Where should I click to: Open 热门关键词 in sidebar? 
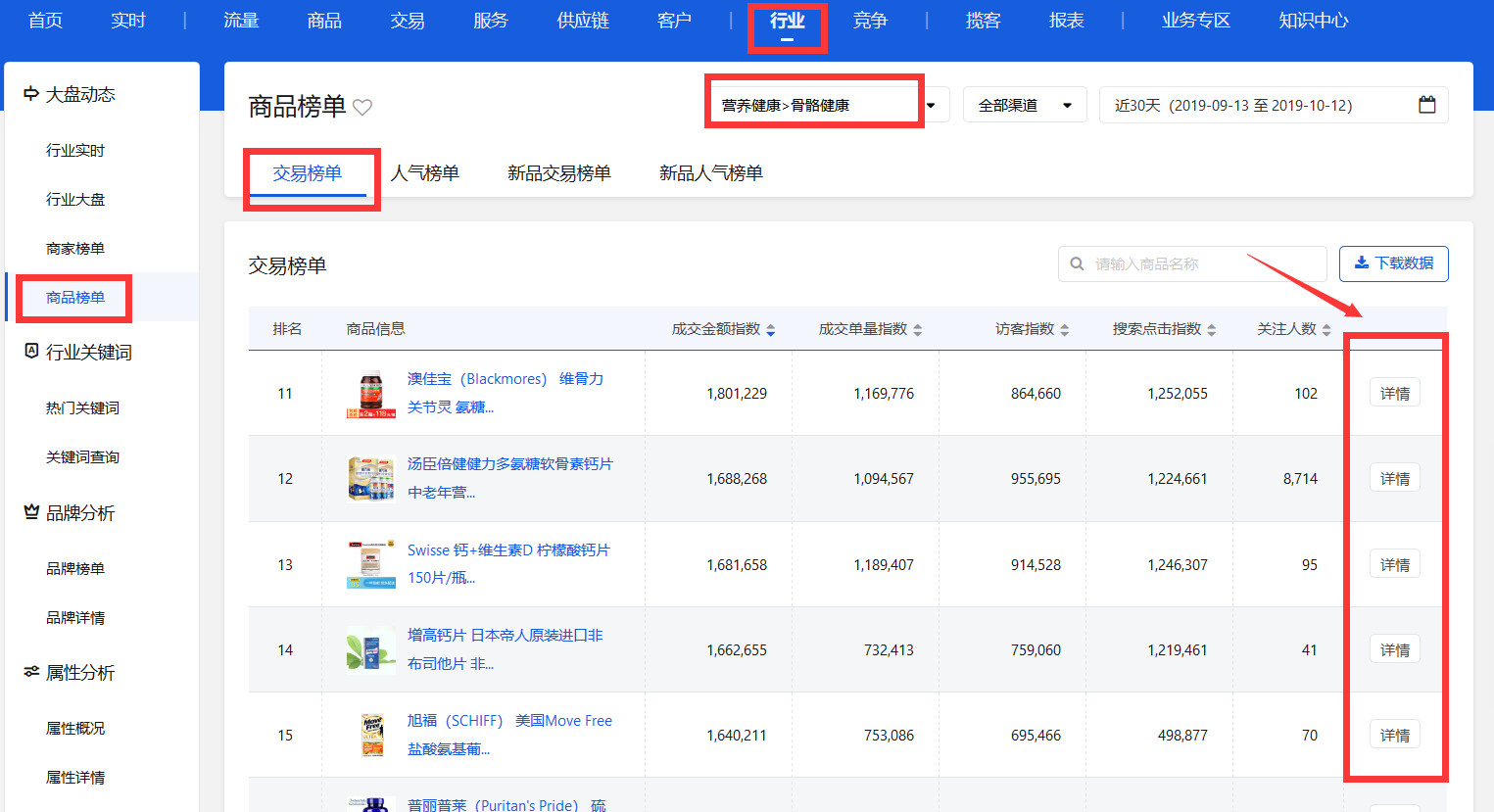click(x=82, y=407)
